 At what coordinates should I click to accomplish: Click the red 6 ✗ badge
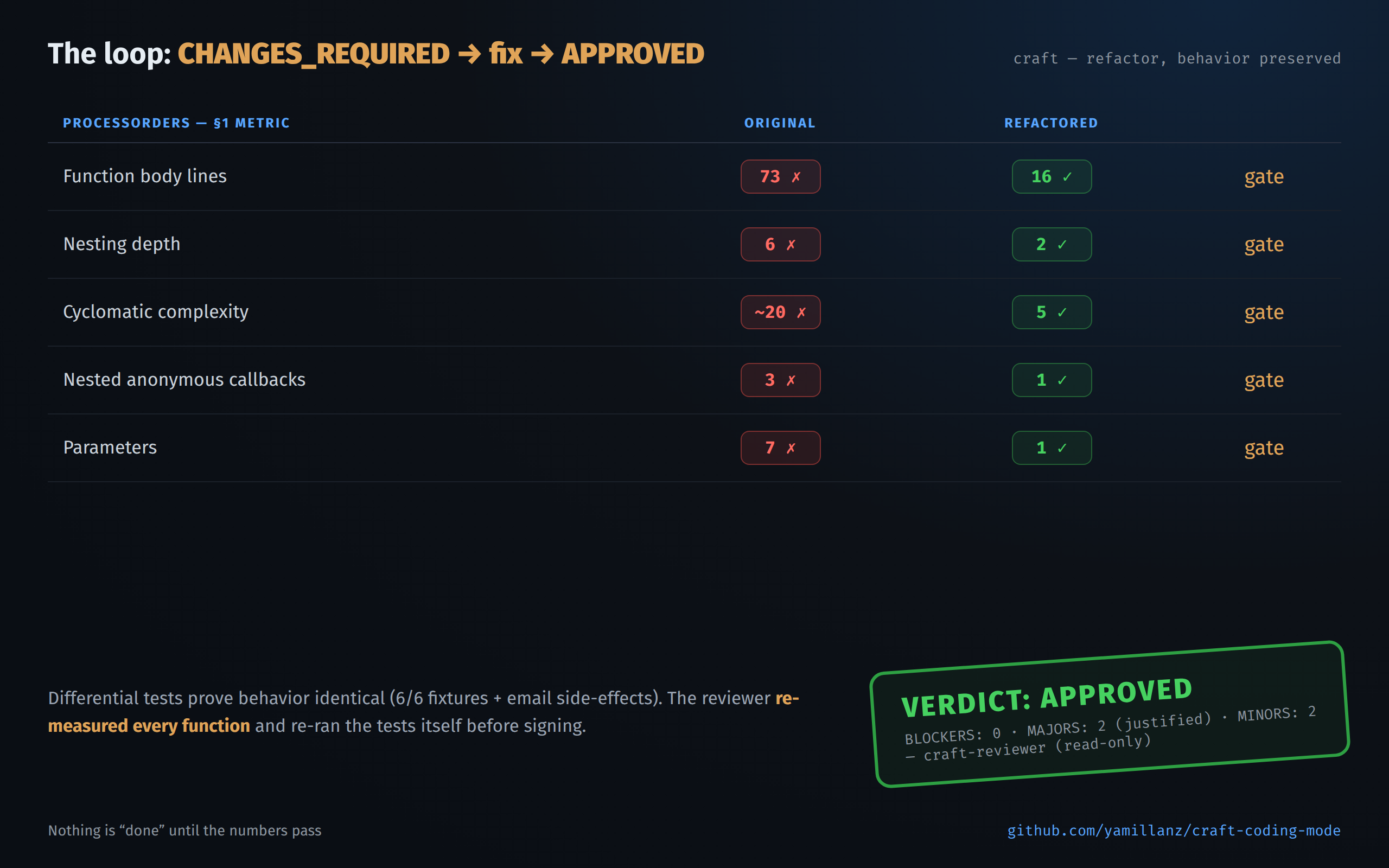780,244
